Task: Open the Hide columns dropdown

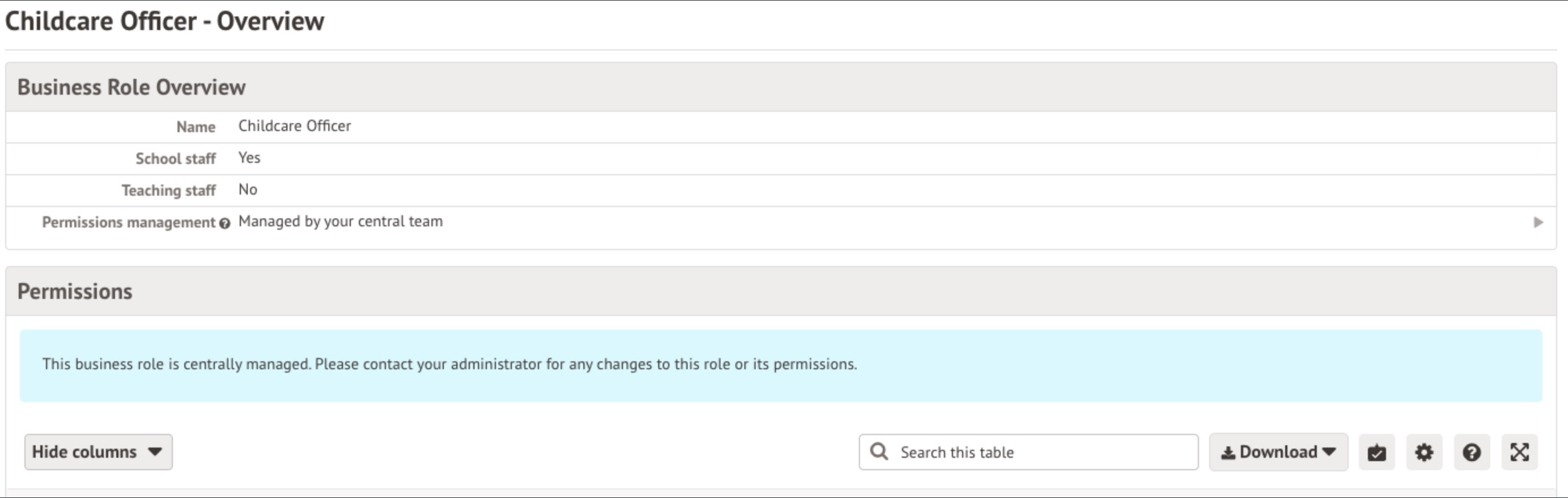Action: pos(98,451)
